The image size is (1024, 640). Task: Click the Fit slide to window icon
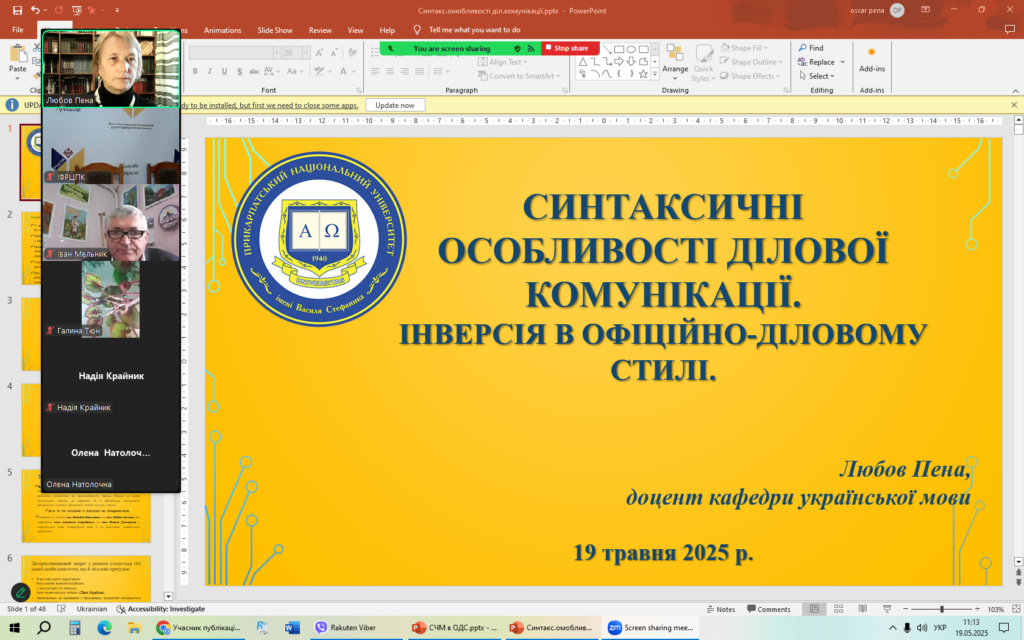click(1016, 609)
